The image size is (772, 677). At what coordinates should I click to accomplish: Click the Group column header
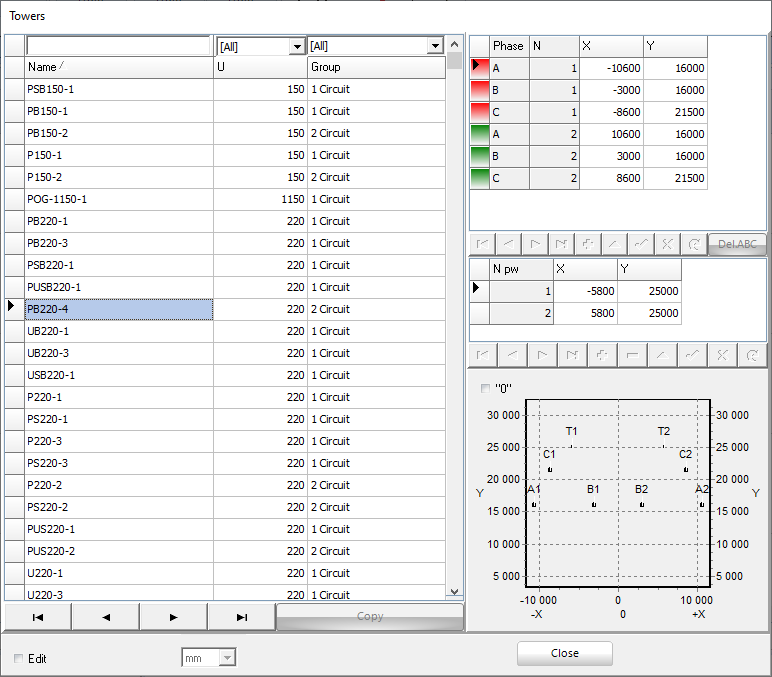[x=374, y=67]
